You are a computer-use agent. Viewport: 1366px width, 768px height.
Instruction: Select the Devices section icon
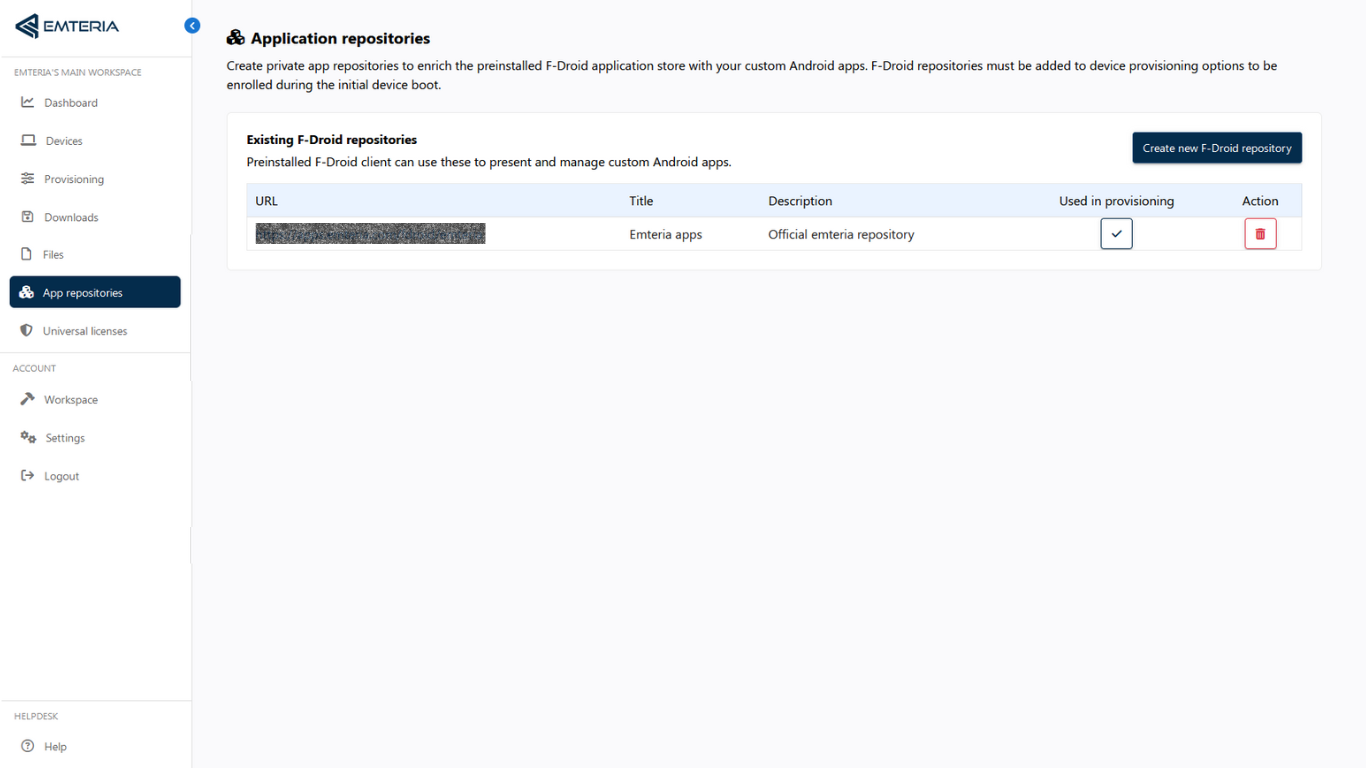pyautogui.click(x=28, y=140)
